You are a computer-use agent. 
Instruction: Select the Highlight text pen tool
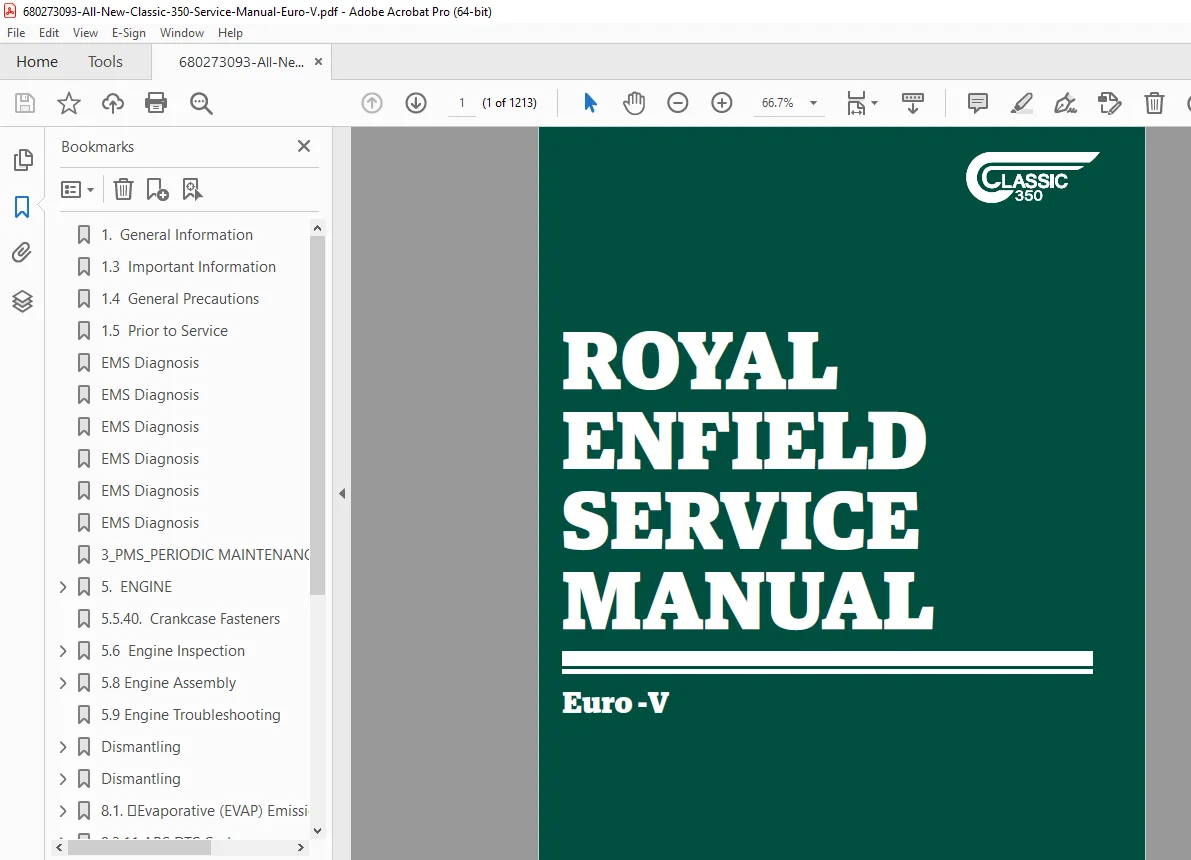point(1022,103)
